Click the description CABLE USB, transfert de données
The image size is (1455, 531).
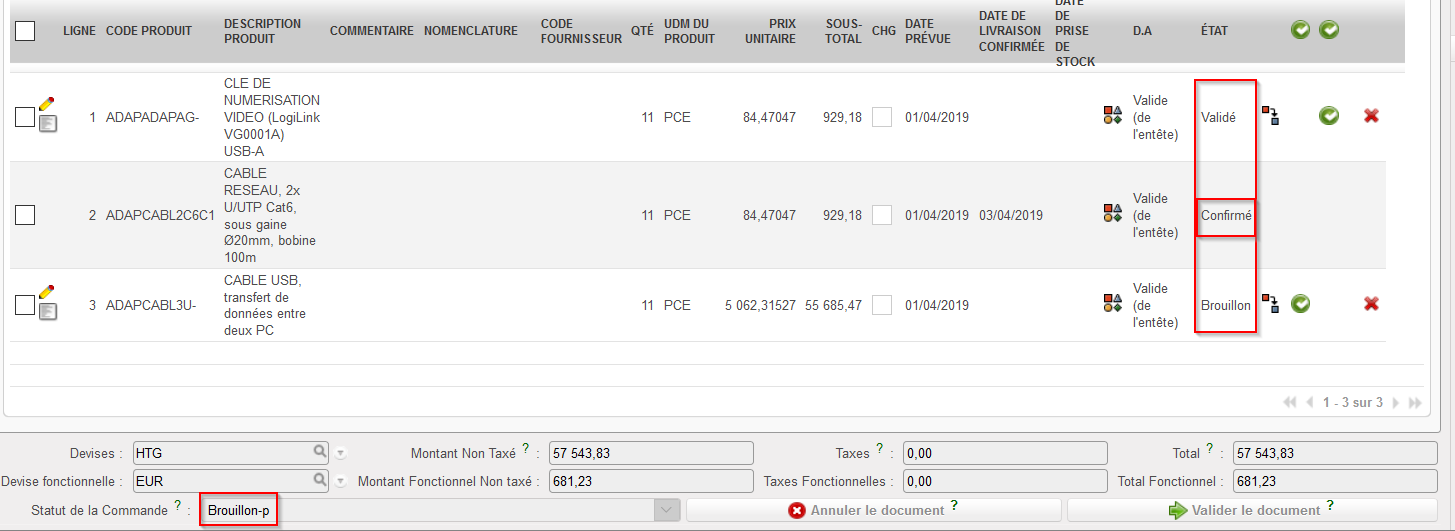coord(264,305)
